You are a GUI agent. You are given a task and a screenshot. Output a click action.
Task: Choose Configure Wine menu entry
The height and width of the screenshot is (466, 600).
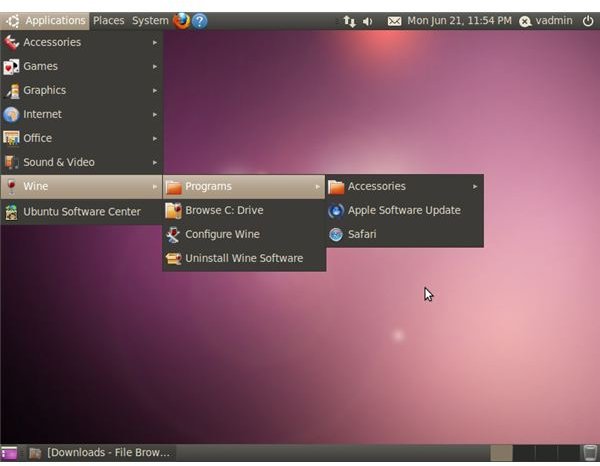[244, 234]
